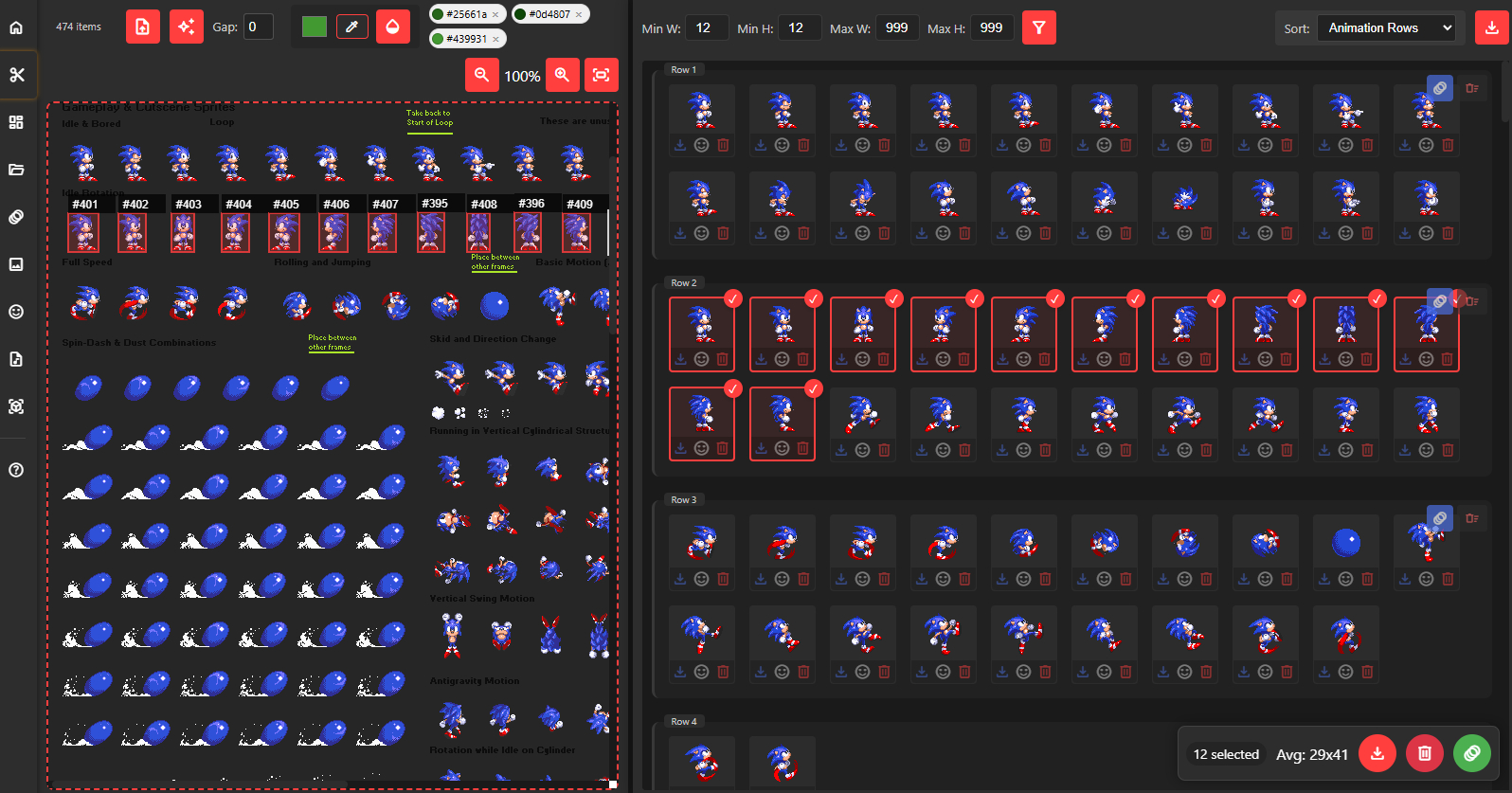This screenshot has height=793, width=1512.
Task: Open the help question mark sidebar item
Action: coord(17,470)
